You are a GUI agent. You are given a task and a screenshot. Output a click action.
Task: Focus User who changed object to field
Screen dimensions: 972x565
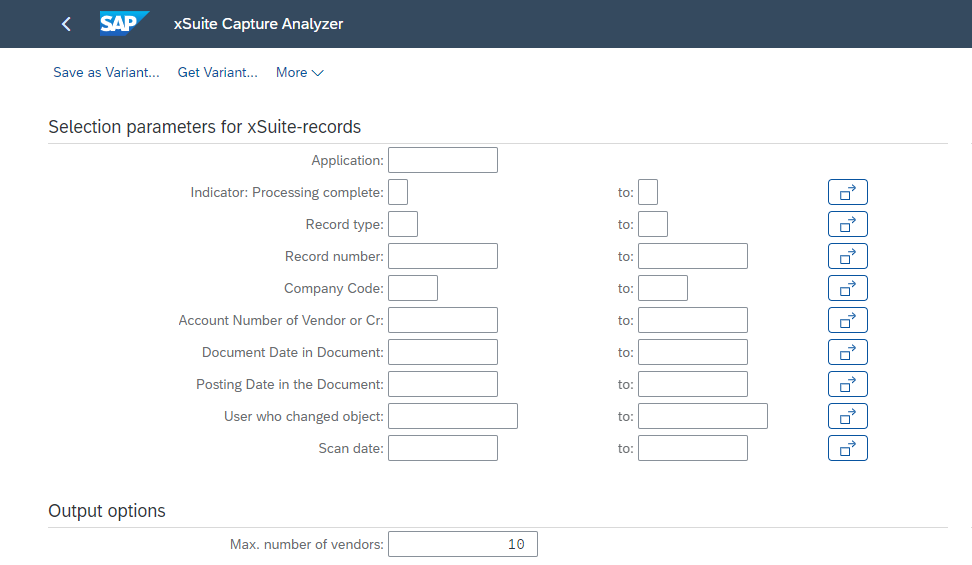(702, 416)
